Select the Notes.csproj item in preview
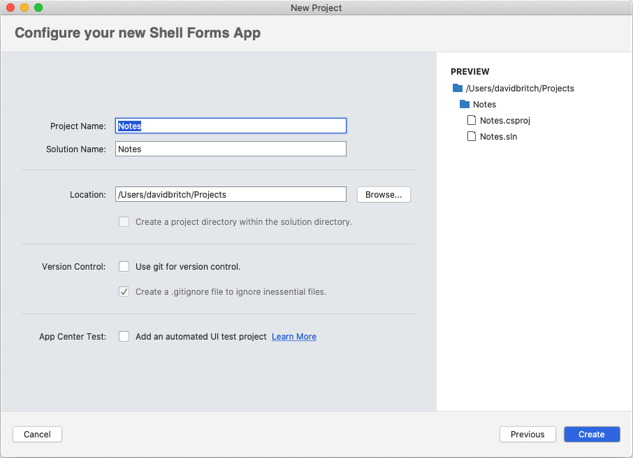The width and height of the screenshot is (633, 458). pyautogui.click(x=505, y=120)
